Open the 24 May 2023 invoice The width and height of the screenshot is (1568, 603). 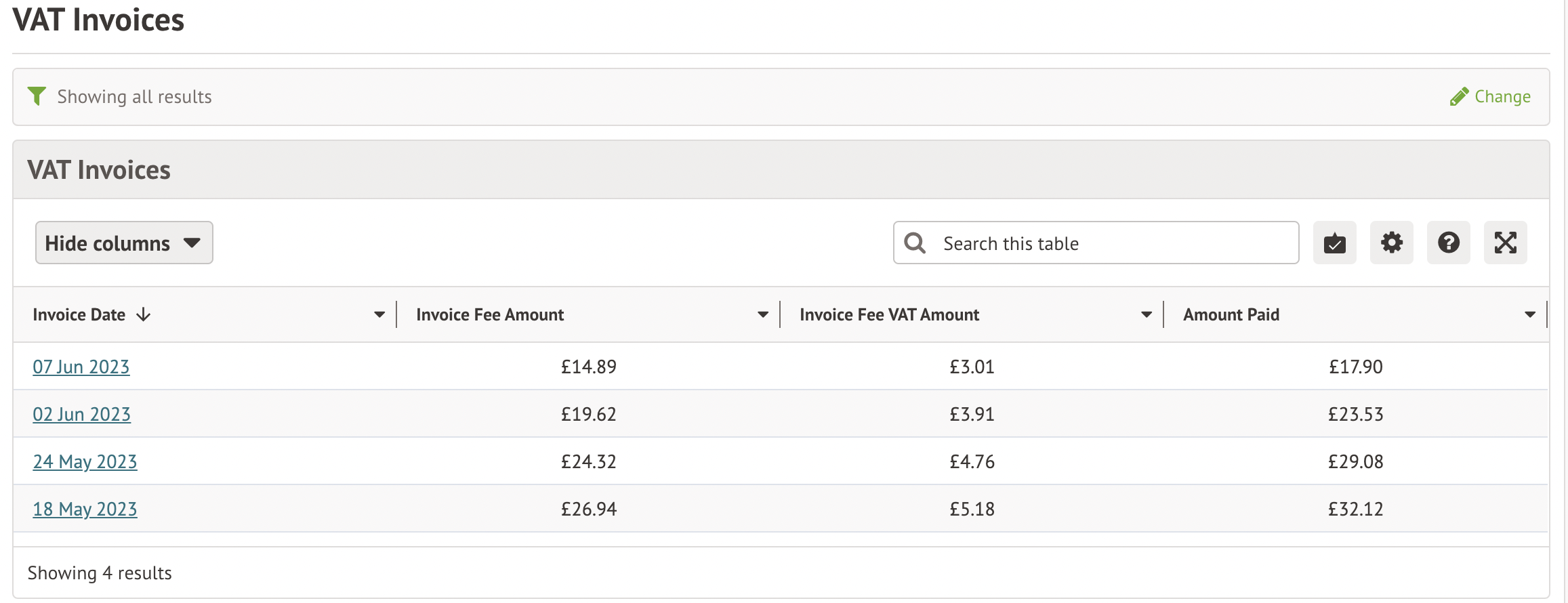85,461
